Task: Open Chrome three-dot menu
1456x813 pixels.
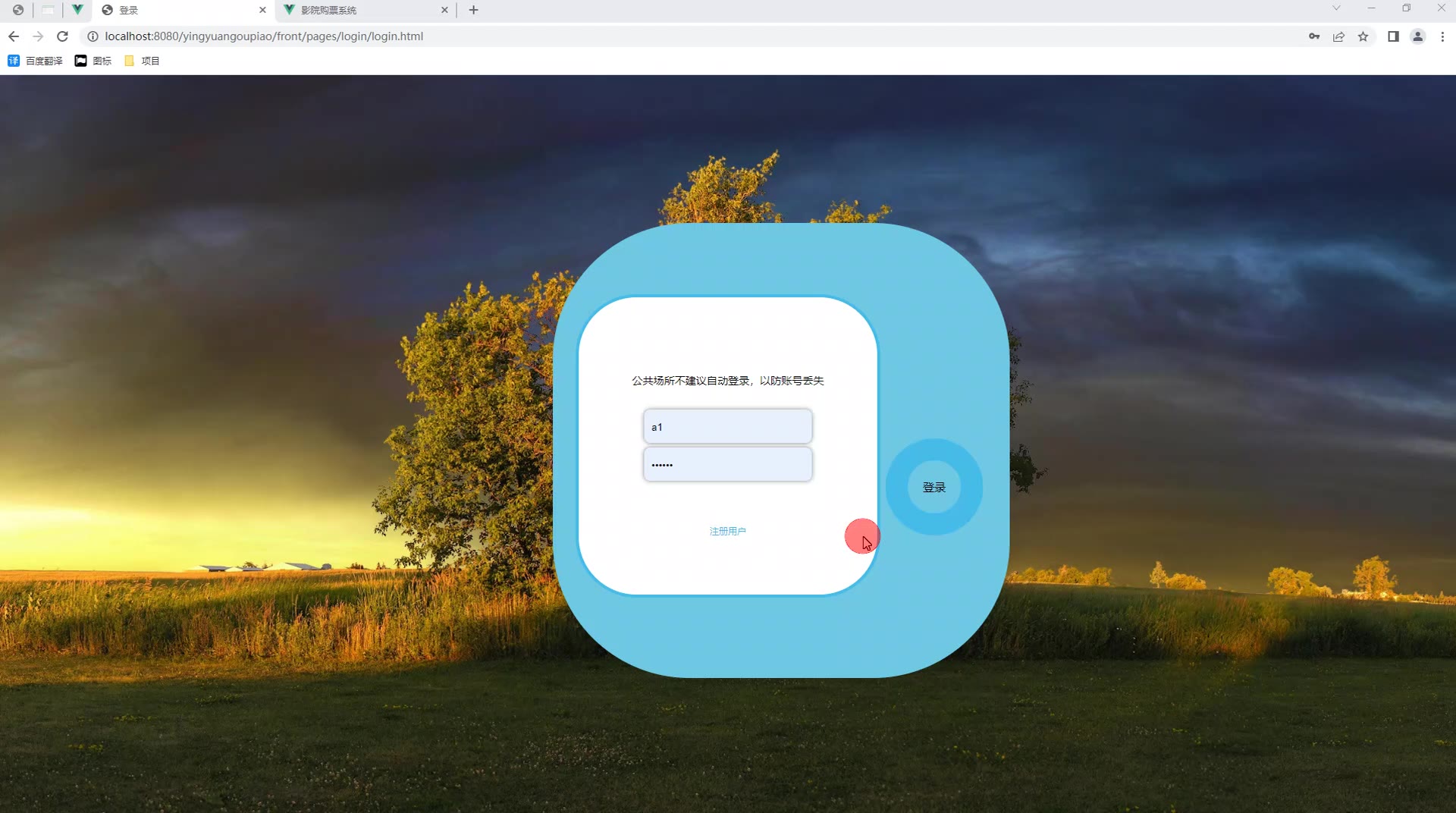Action: pyautogui.click(x=1442, y=36)
